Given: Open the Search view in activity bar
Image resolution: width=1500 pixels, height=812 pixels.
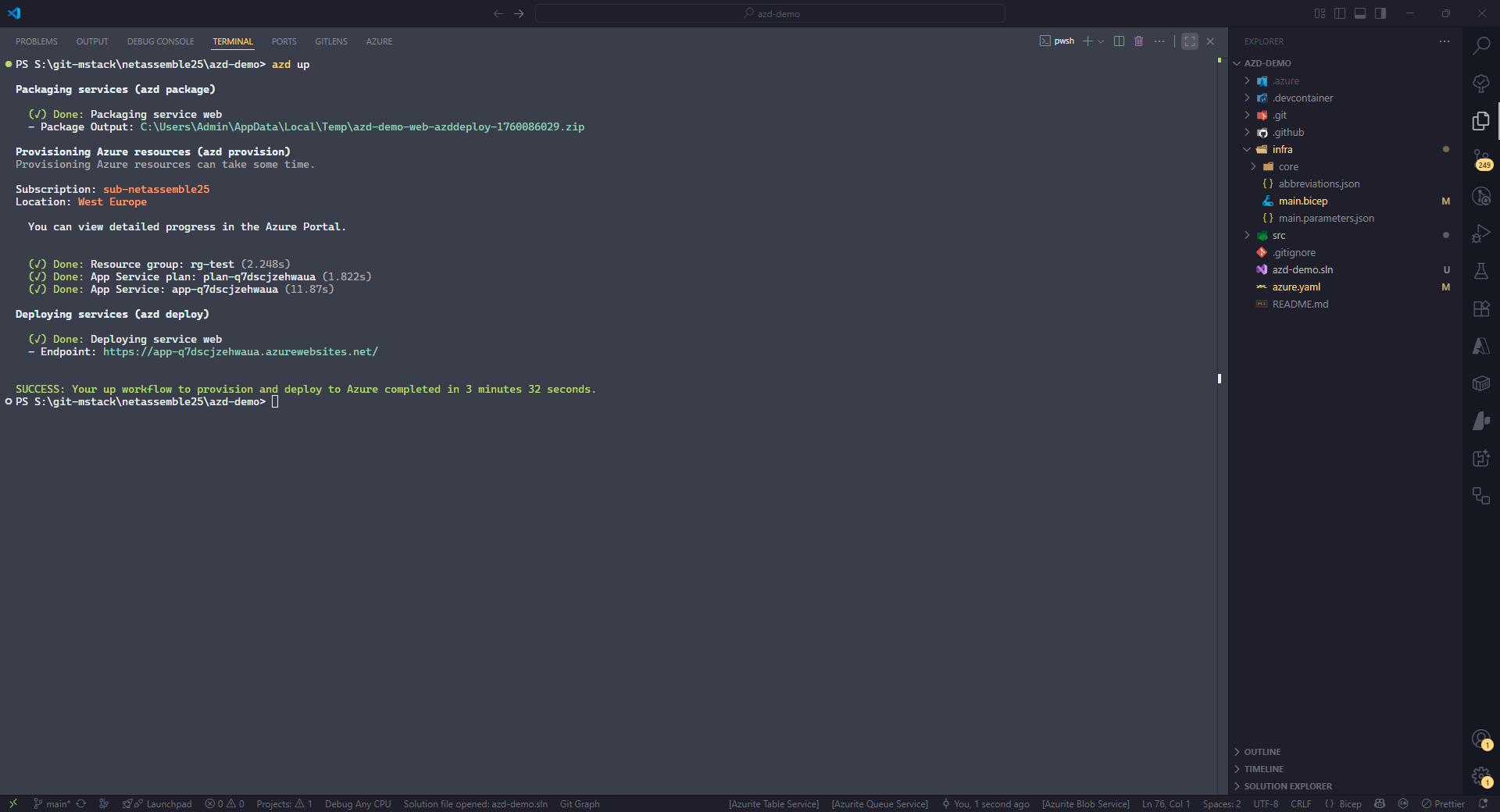Looking at the screenshot, I should (1480, 46).
